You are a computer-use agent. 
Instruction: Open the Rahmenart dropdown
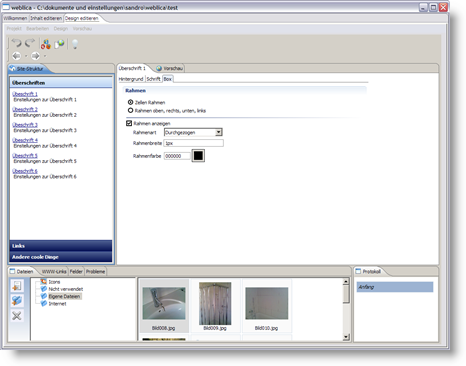click(x=218, y=132)
